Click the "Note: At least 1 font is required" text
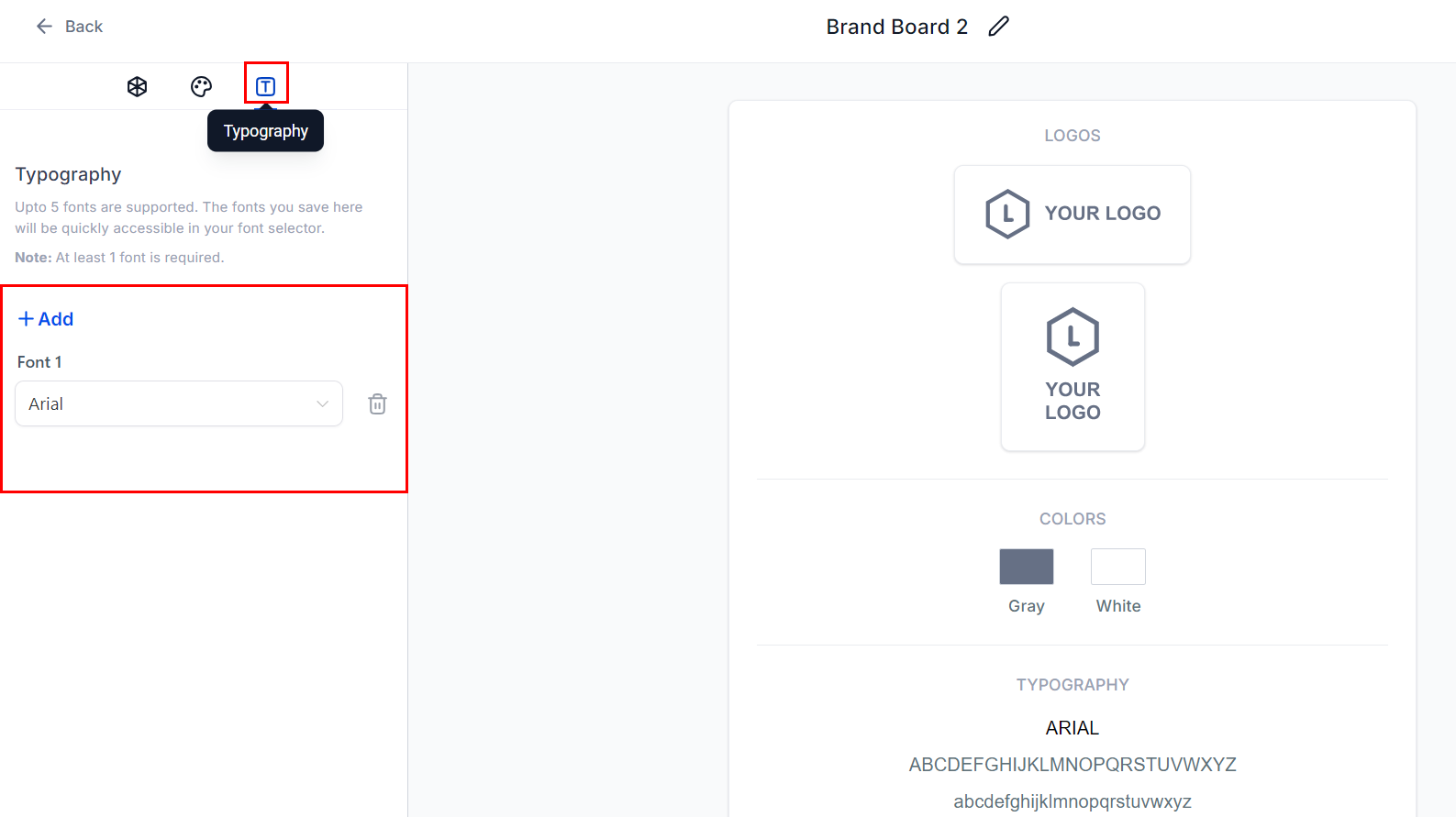Image resolution: width=1456 pixels, height=817 pixels. pos(119,257)
